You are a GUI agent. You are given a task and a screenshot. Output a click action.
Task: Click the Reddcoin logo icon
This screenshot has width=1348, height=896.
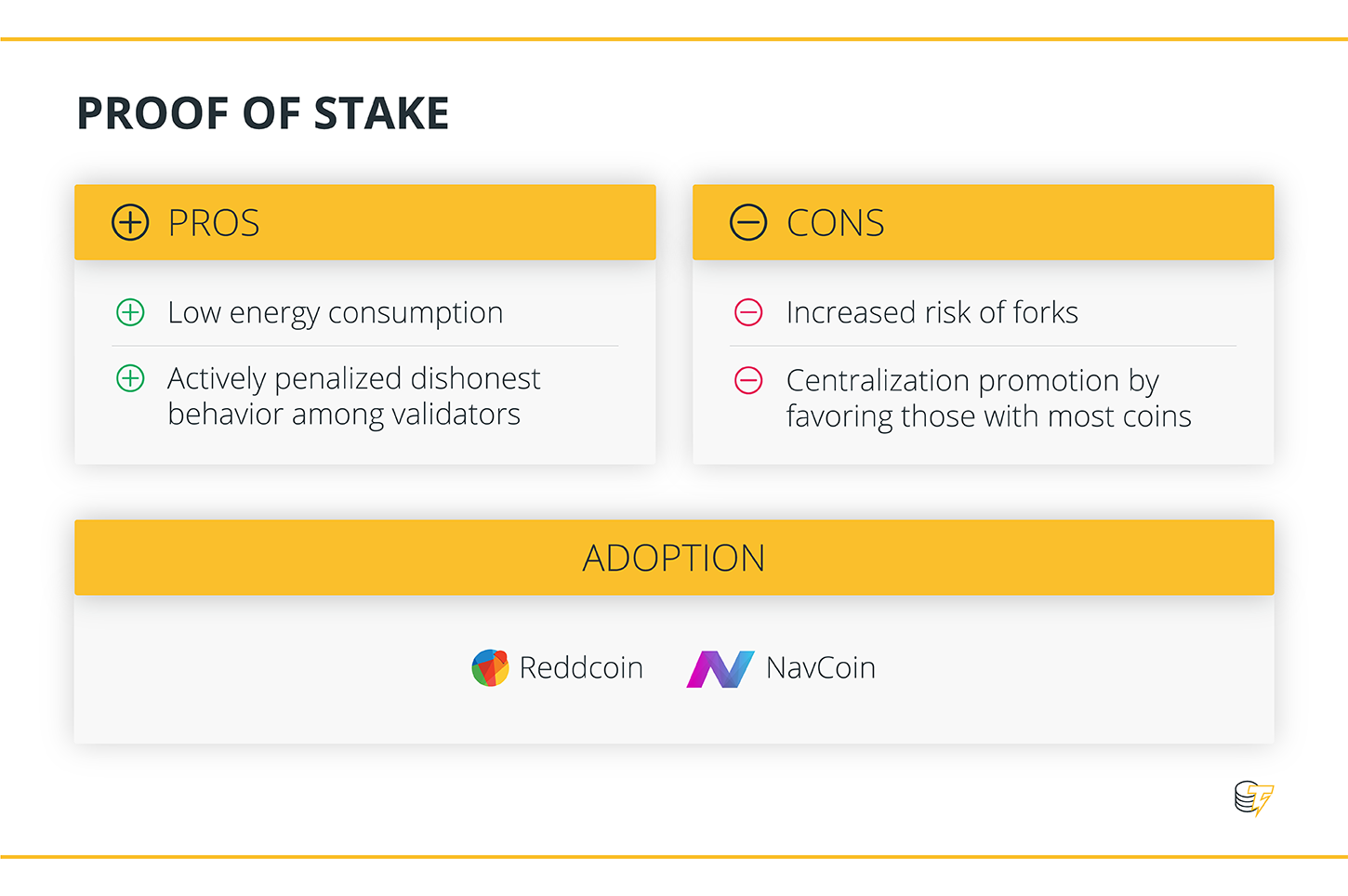[490, 667]
